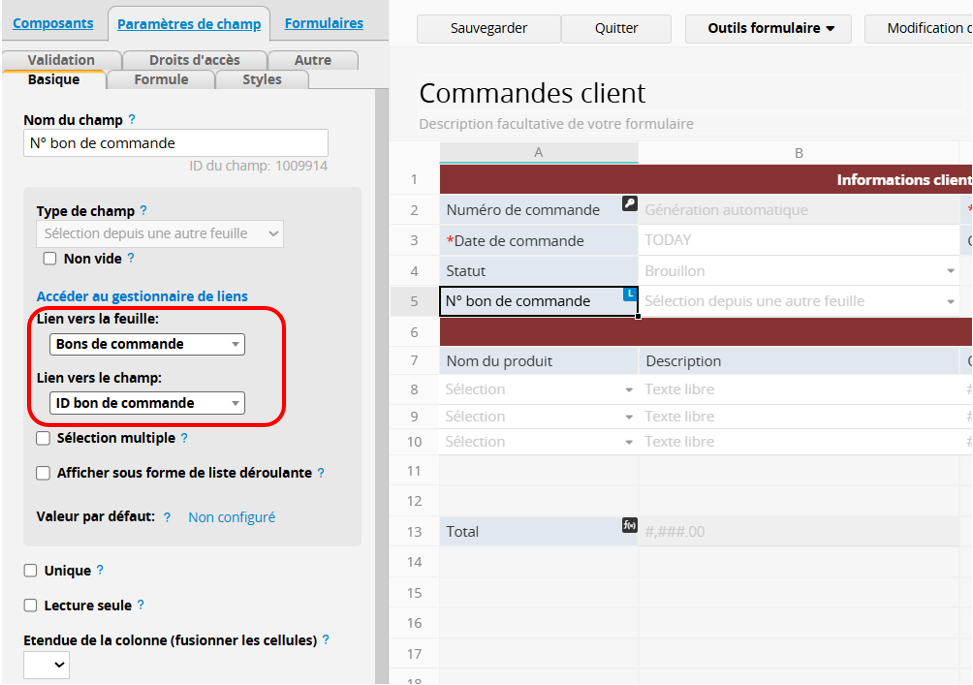The height and width of the screenshot is (685, 973).
Task: Click the key icon on Numéro de commande
Action: tap(629, 203)
